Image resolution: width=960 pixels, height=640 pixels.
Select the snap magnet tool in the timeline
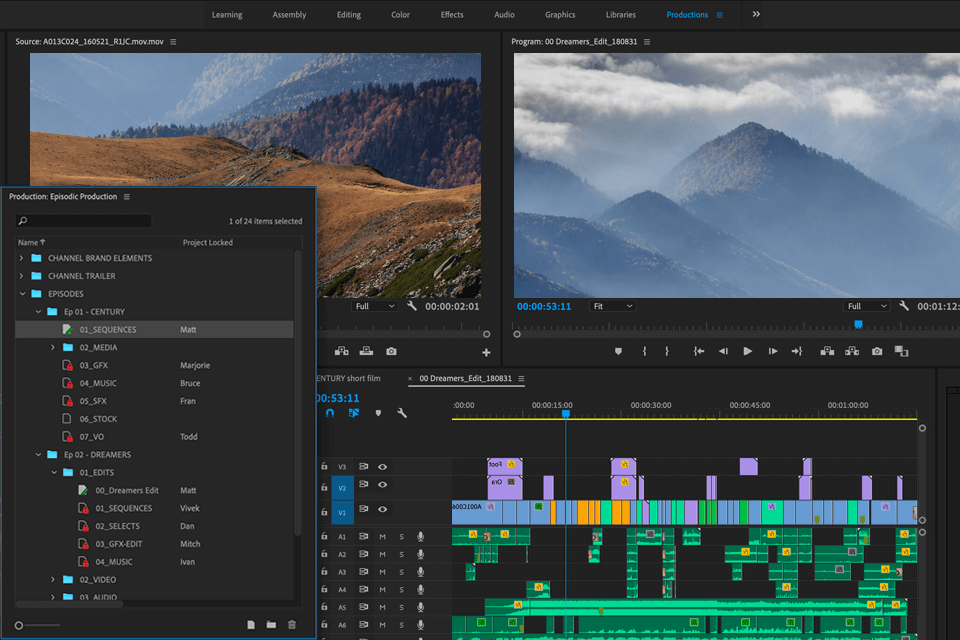(330, 413)
